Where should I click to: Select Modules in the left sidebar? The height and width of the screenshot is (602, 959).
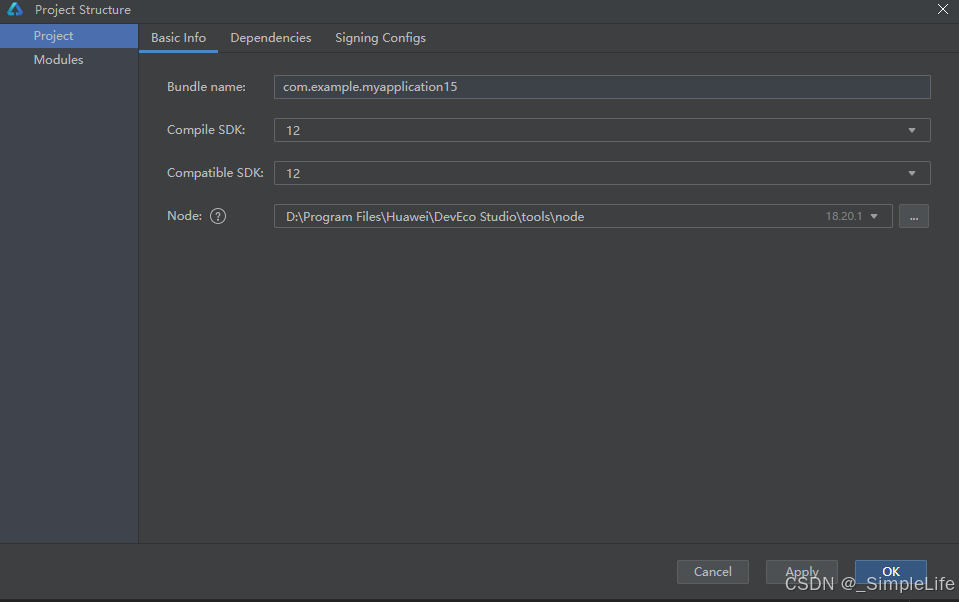[69, 60]
